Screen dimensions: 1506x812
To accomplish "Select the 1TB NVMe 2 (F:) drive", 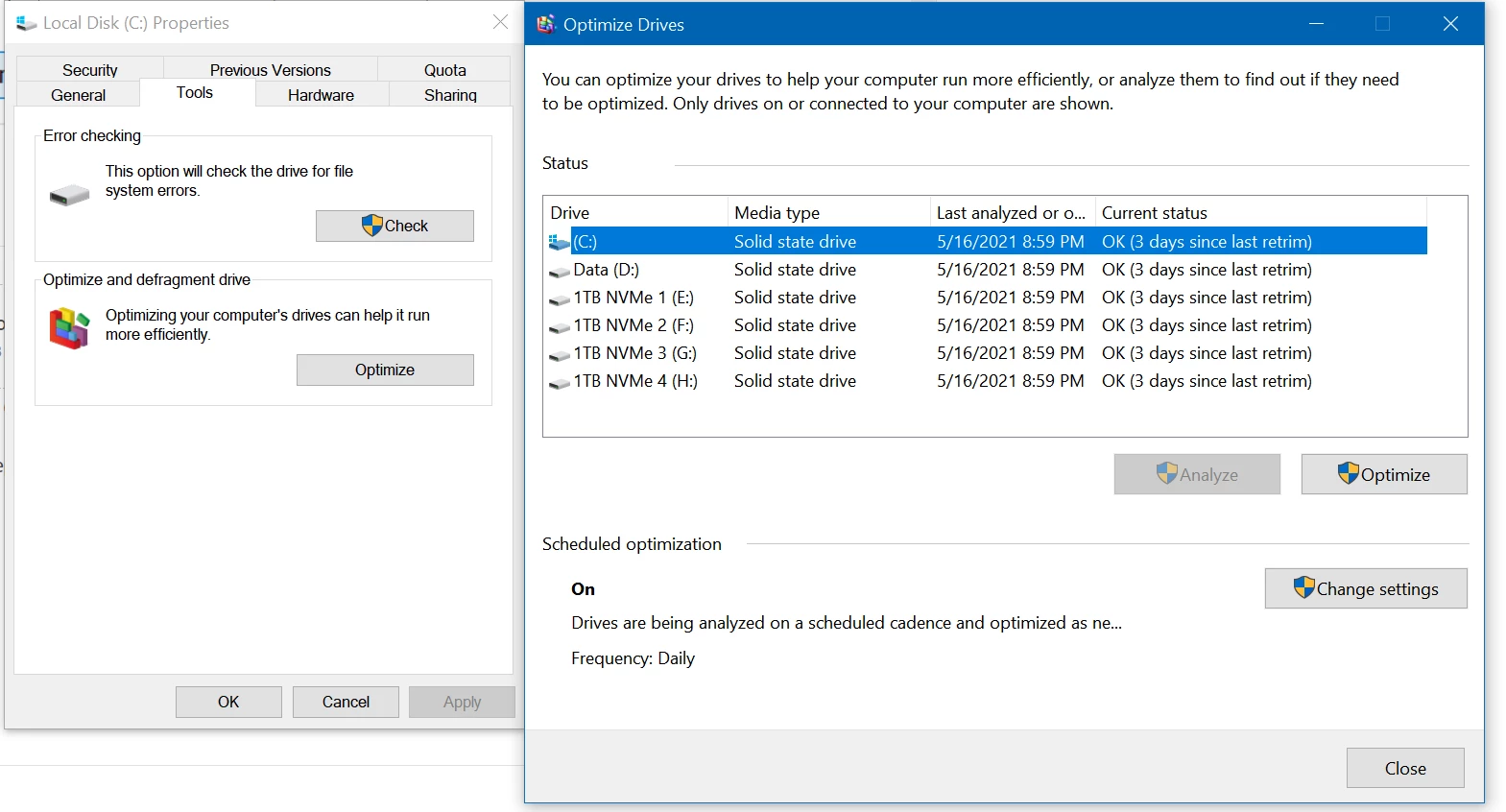I will coord(986,325).
